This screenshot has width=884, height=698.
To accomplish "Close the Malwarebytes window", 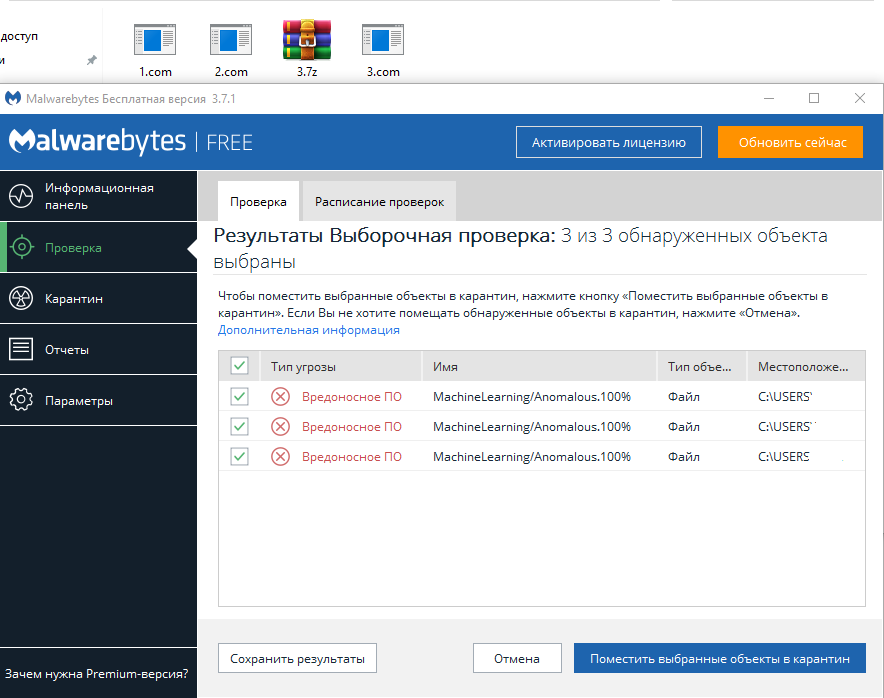I will click(x=860, y=99).
